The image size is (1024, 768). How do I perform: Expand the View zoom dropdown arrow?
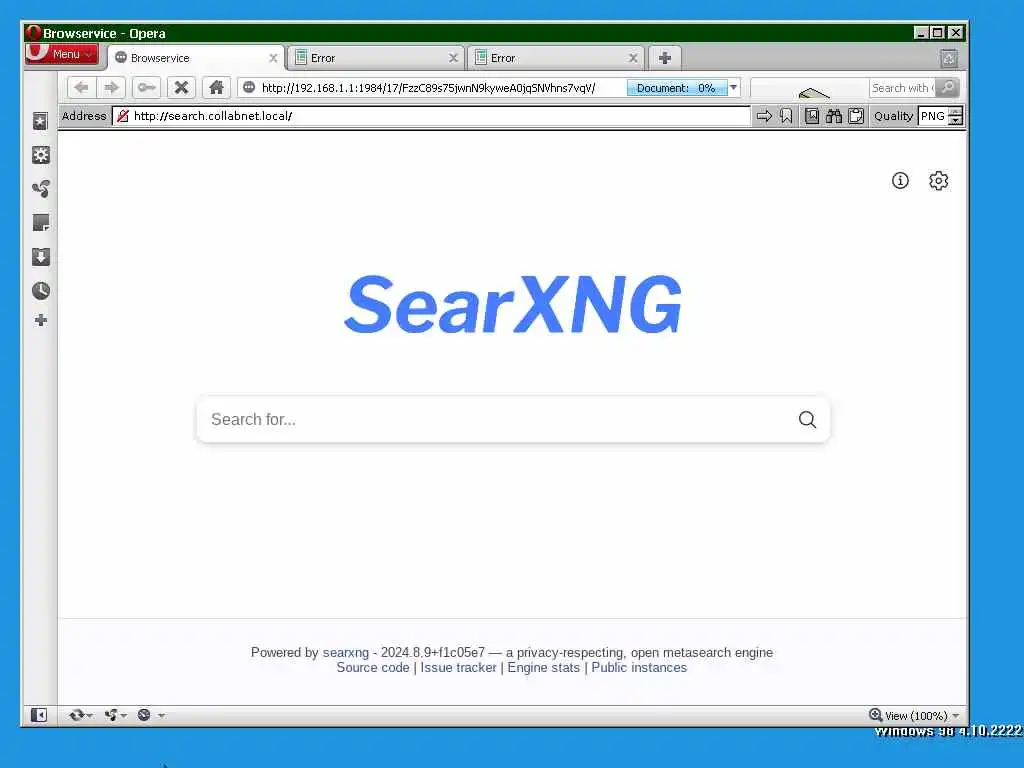tap(955, 716)
